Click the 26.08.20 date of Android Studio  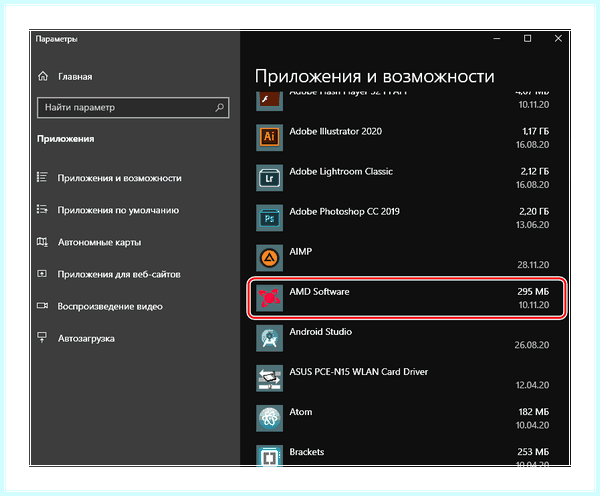tap(532, 345)
